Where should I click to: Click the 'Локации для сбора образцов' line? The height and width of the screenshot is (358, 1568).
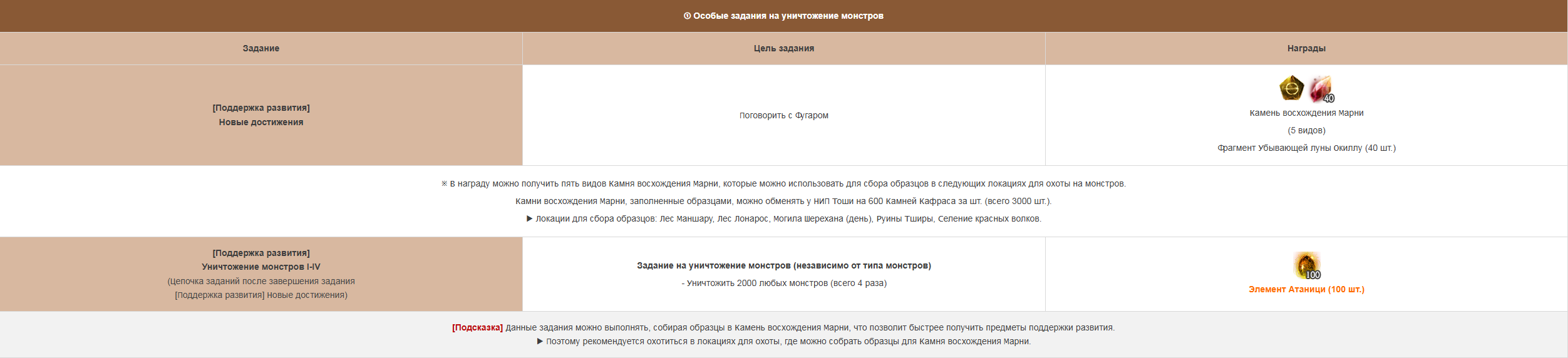[783, 218]
